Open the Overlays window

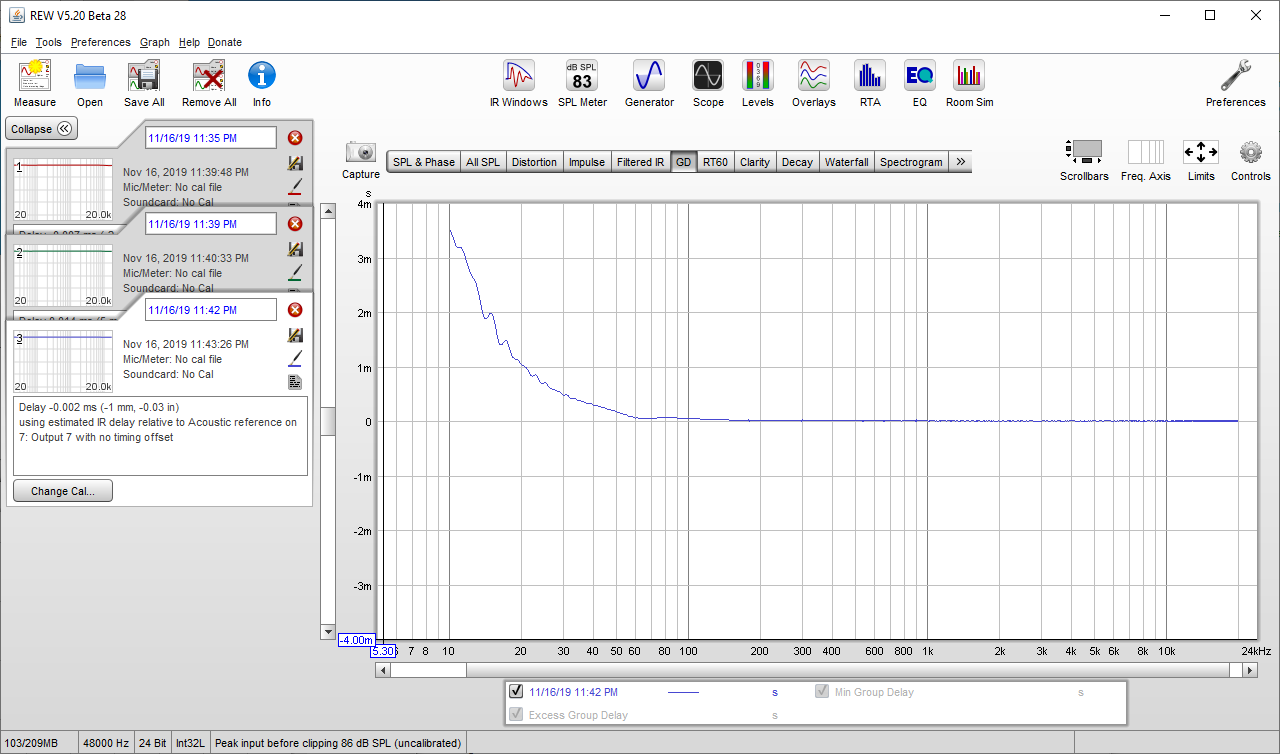(813, 84)
